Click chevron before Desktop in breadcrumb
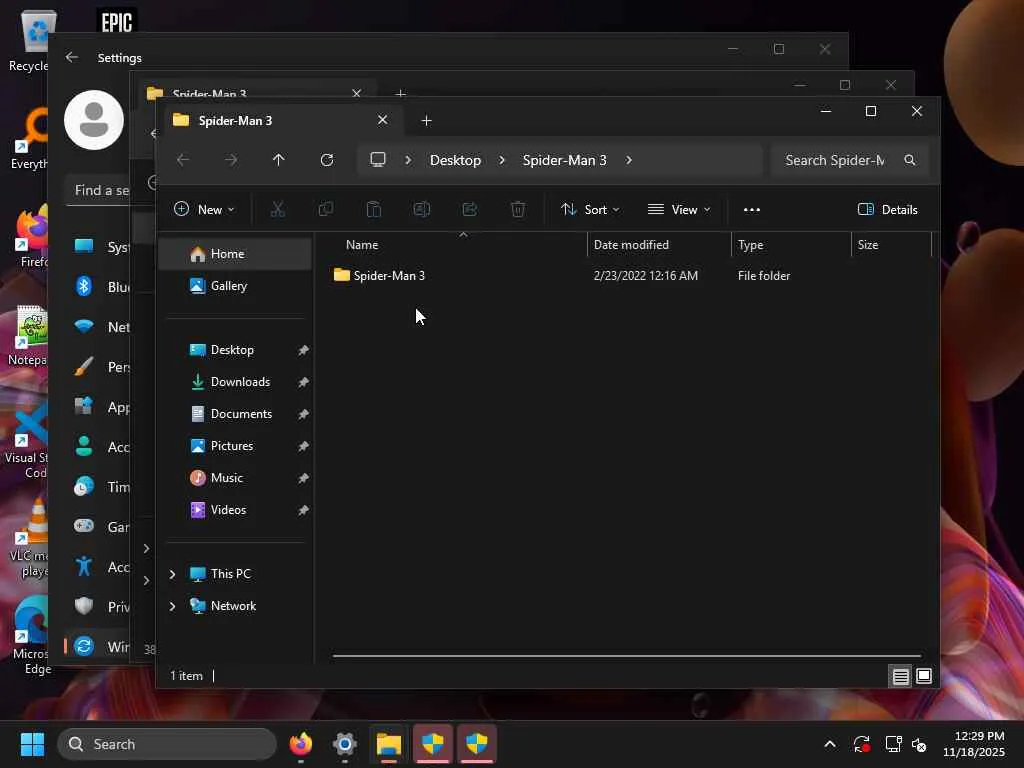The image size is (1024, 768). click(x=408, y=160)
